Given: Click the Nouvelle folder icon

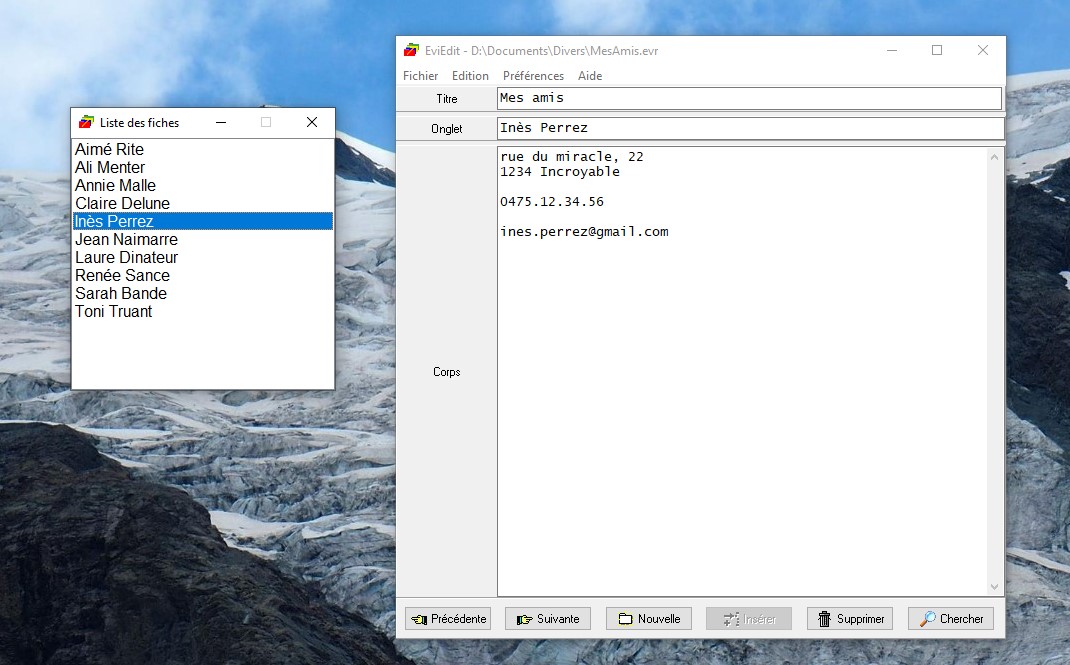Looking at the screenshot, I should (625, 619).
